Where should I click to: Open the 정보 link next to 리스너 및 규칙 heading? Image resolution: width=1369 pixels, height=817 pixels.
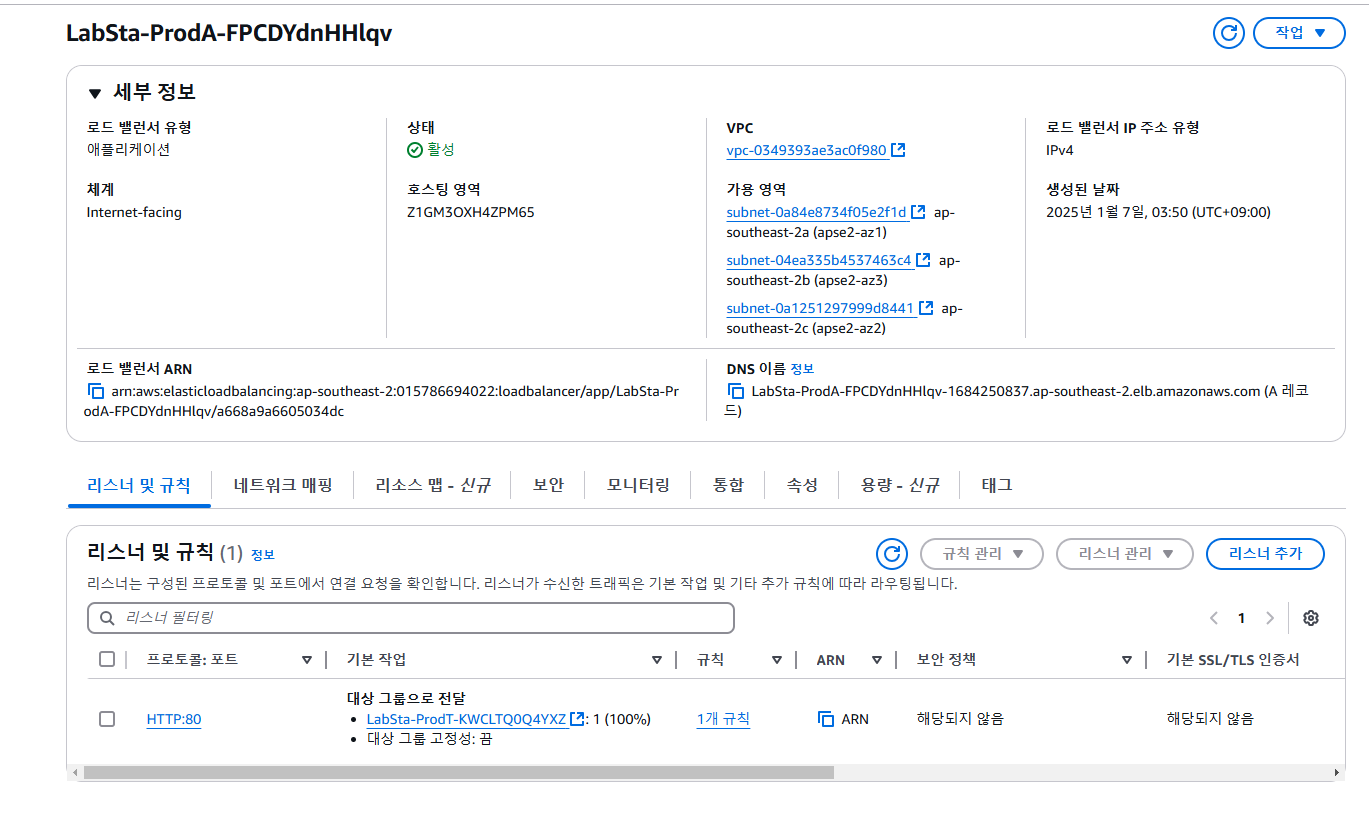pos(262,554)
